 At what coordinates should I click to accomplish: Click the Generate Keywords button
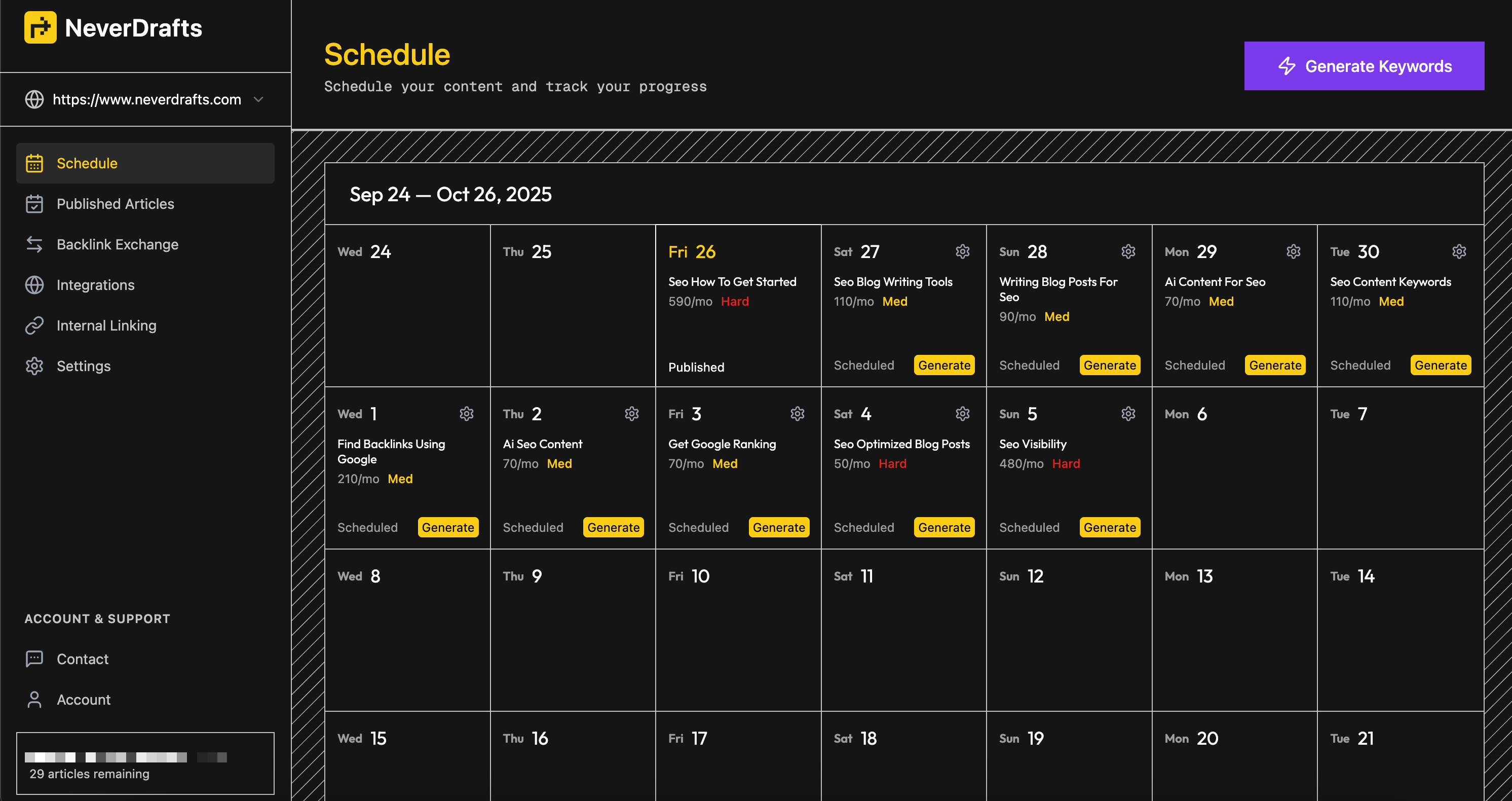1364,66
